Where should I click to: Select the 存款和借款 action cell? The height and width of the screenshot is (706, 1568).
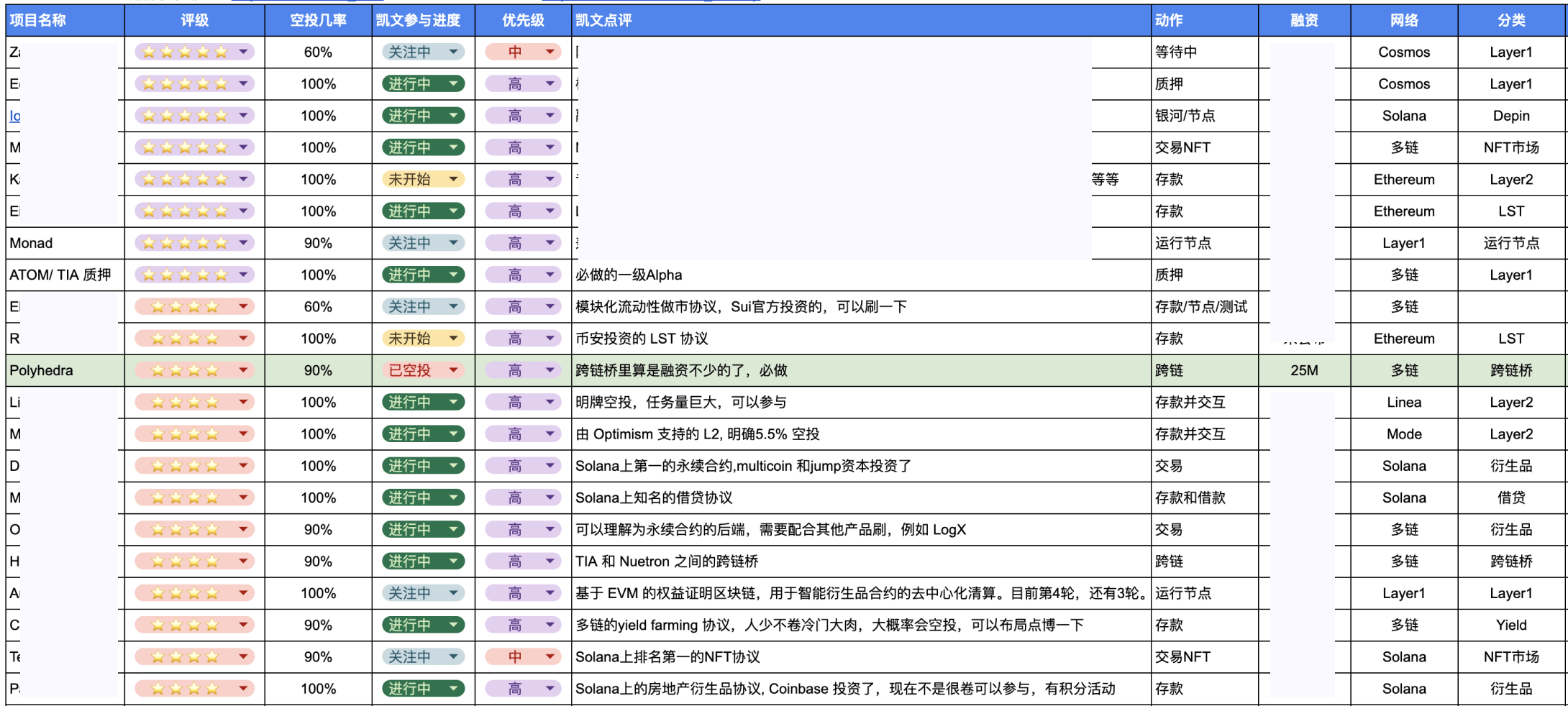pos(1205,498)
